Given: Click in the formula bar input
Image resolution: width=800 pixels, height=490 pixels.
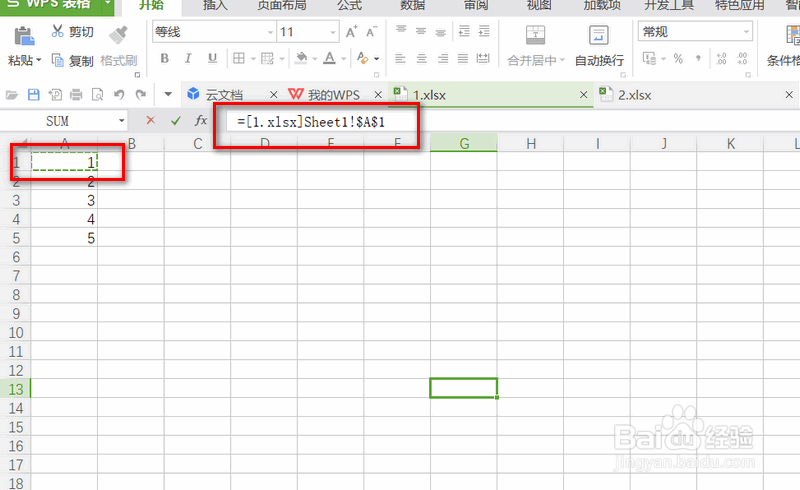Looking at the screenshot, I should pos(513,121).
